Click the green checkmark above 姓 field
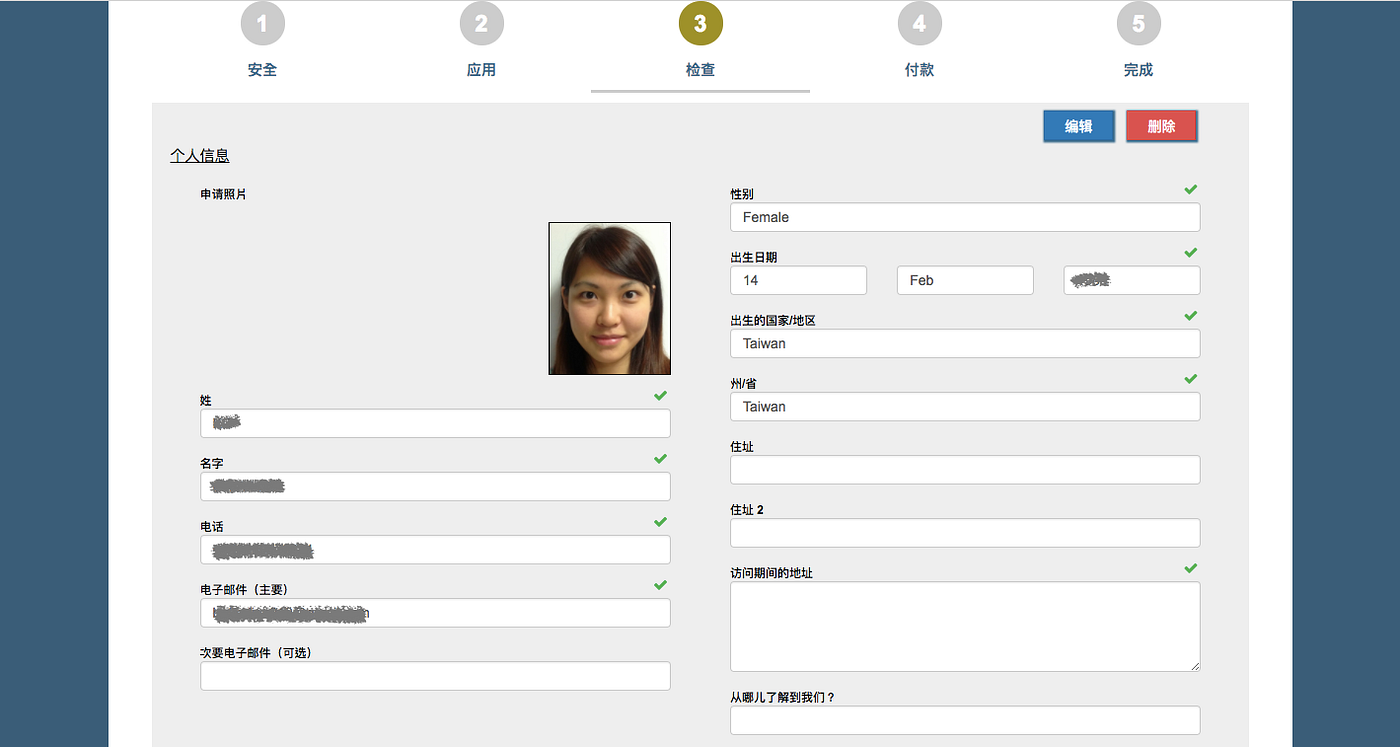 click(x=660, y=396)
